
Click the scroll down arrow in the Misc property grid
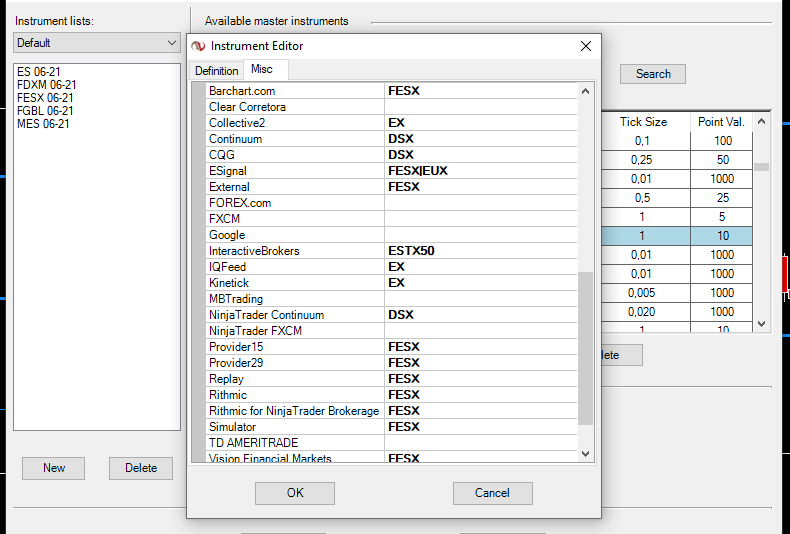(x=585, y=454)
